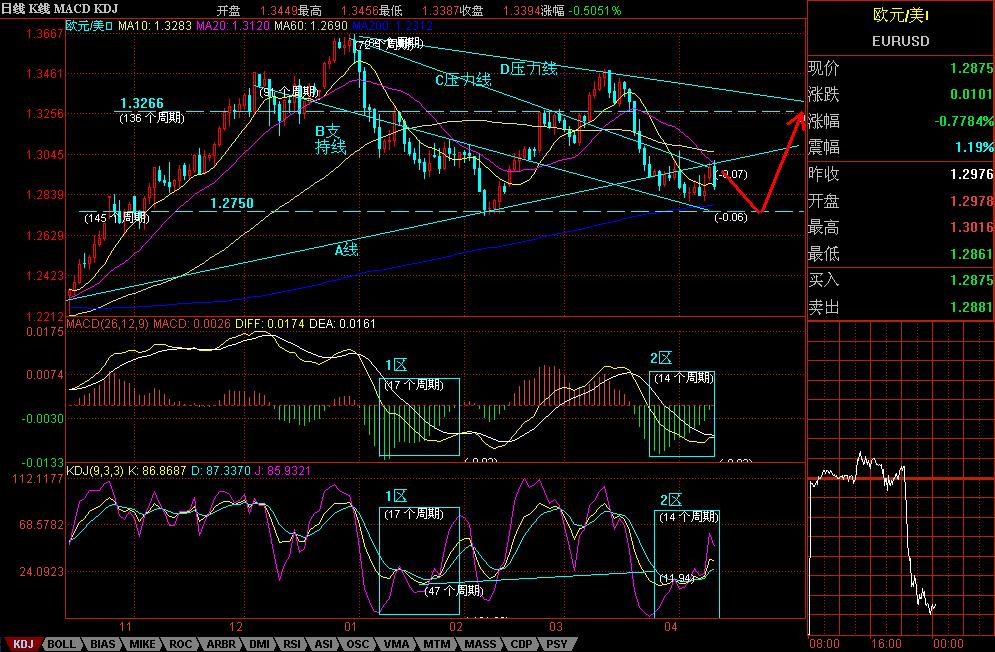Click the D压力线 trendline label
Image resolution: width=995 pixels, height=652 pixels.
pos(529,69)
